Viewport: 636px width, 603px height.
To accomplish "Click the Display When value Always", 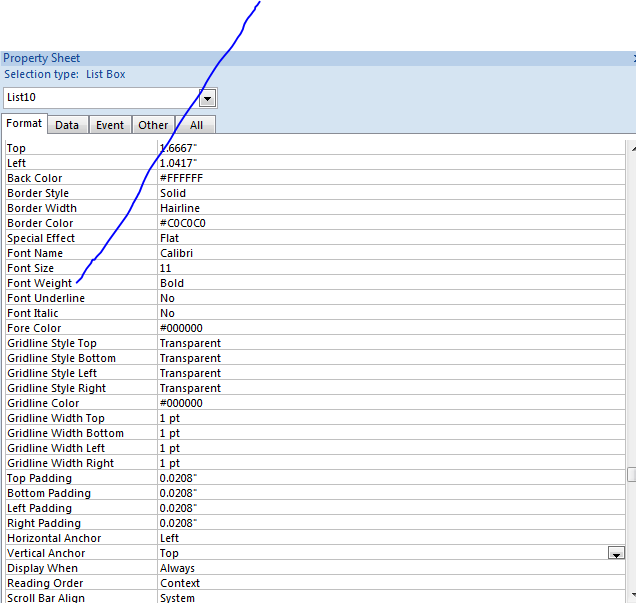I will click(177, 569).
